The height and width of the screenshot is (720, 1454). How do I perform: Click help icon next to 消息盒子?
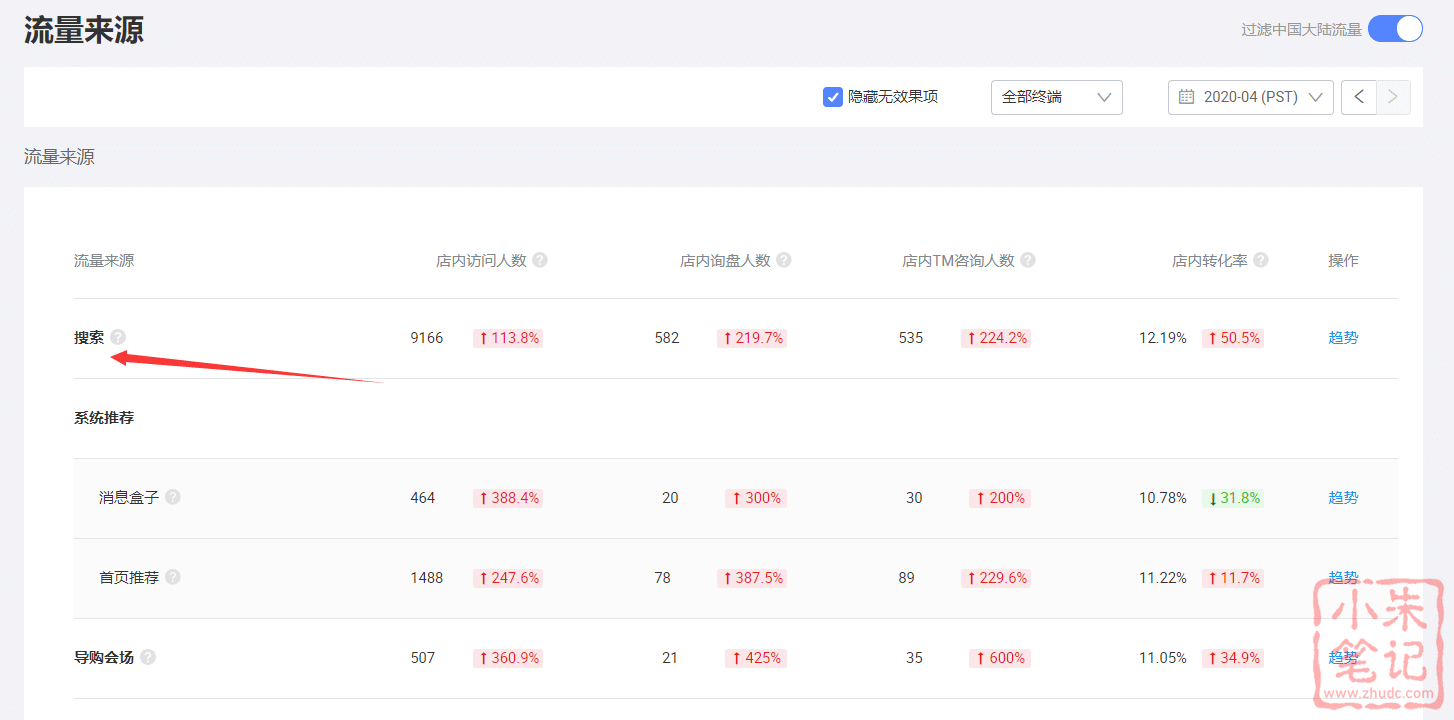point(173,497)
